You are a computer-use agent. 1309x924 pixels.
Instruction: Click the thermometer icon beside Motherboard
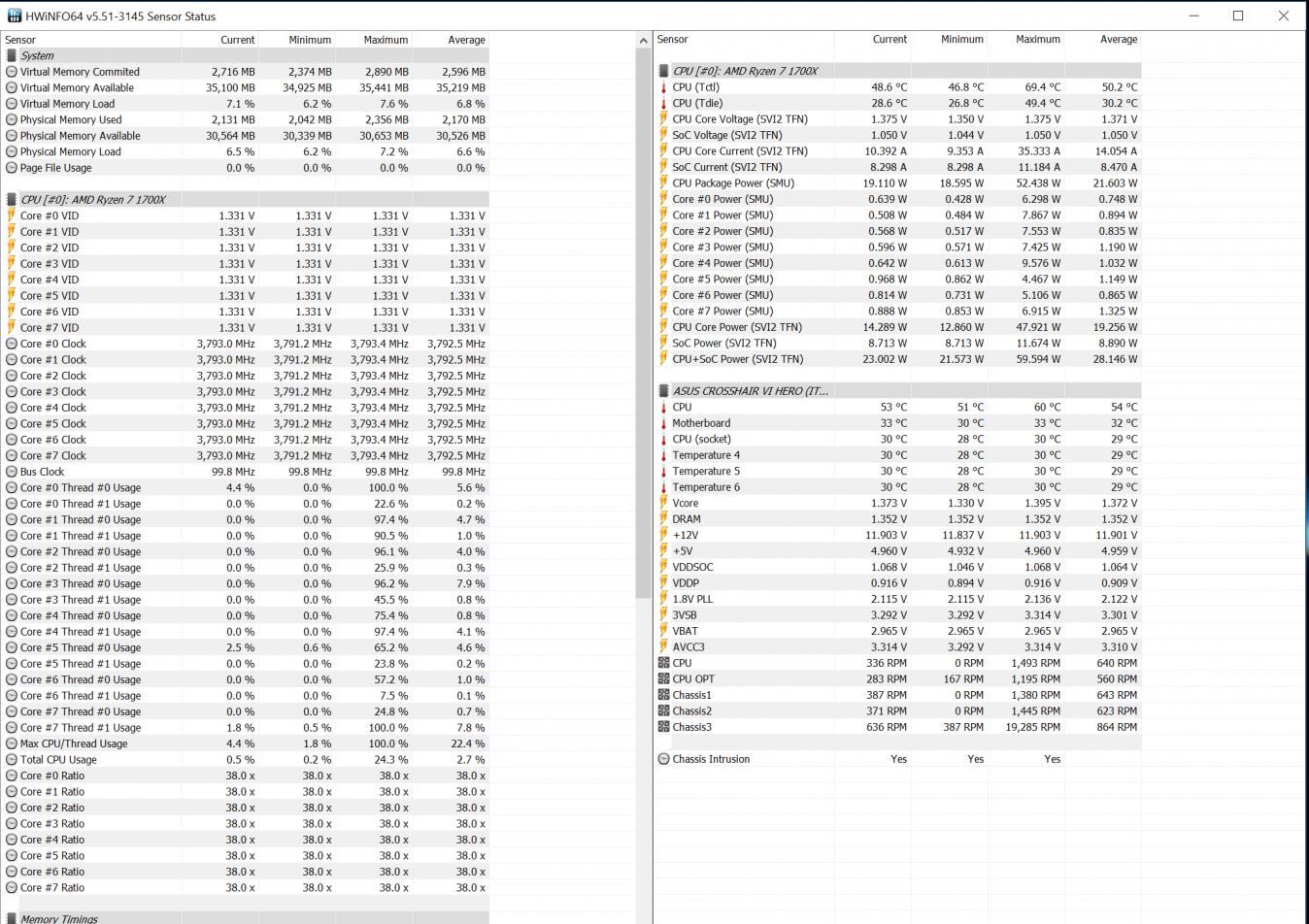663,423
